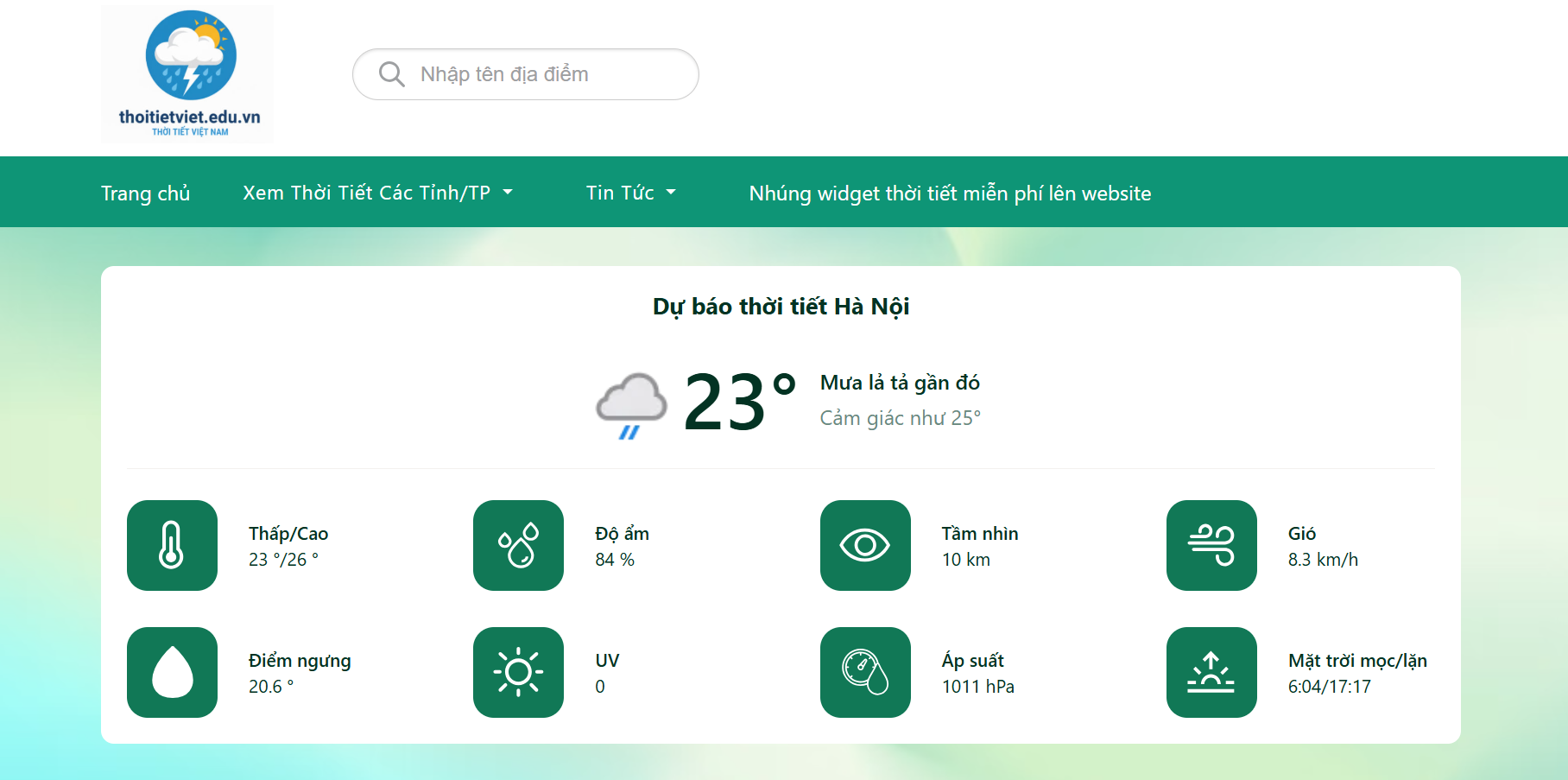Click the 6:04/17:17 sunrise sunset time

(x=1330, y=687)
